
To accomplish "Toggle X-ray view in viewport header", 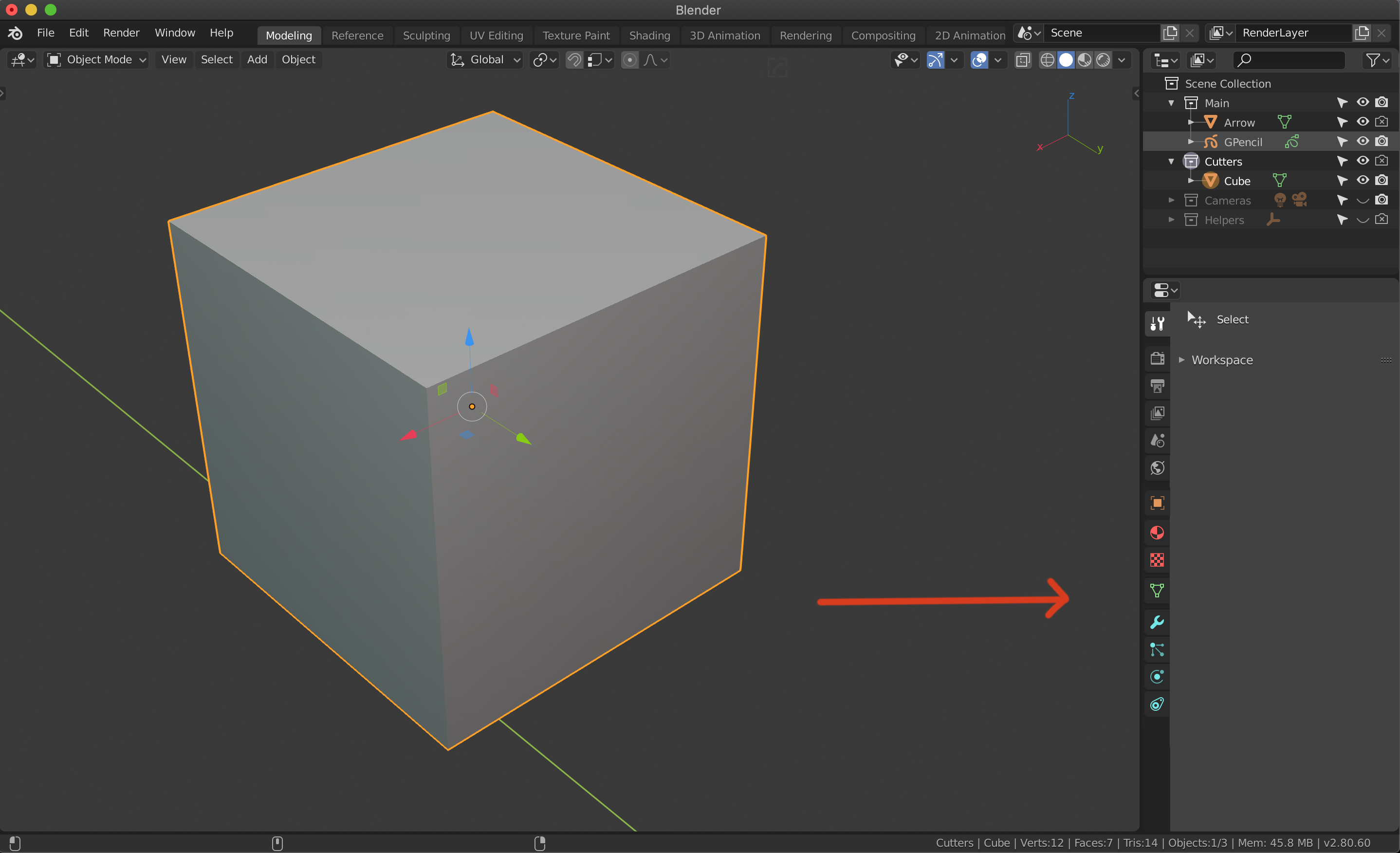I will [x=1023, y=60].
